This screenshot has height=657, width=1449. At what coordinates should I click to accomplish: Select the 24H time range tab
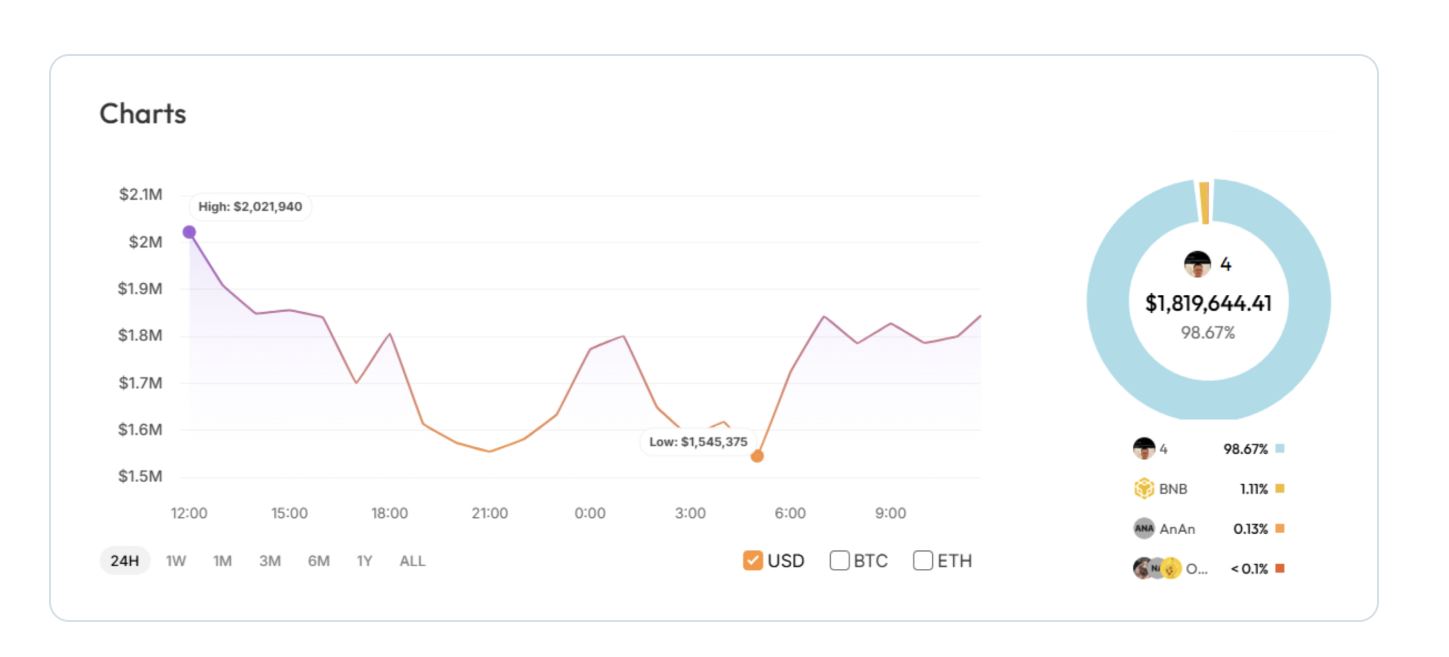124,561
